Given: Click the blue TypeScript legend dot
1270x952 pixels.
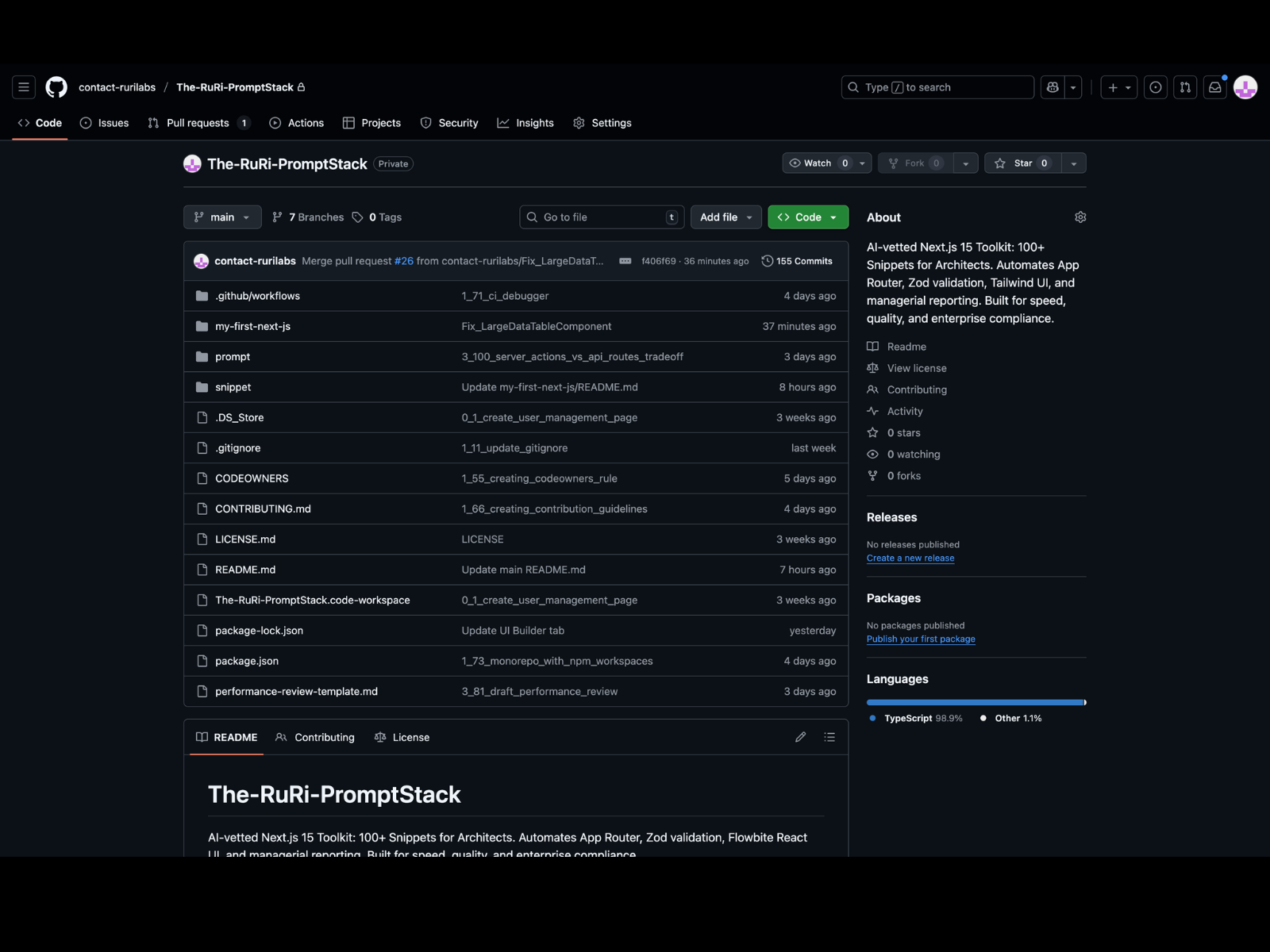Looking at the screenshot, I should [872, 718].
